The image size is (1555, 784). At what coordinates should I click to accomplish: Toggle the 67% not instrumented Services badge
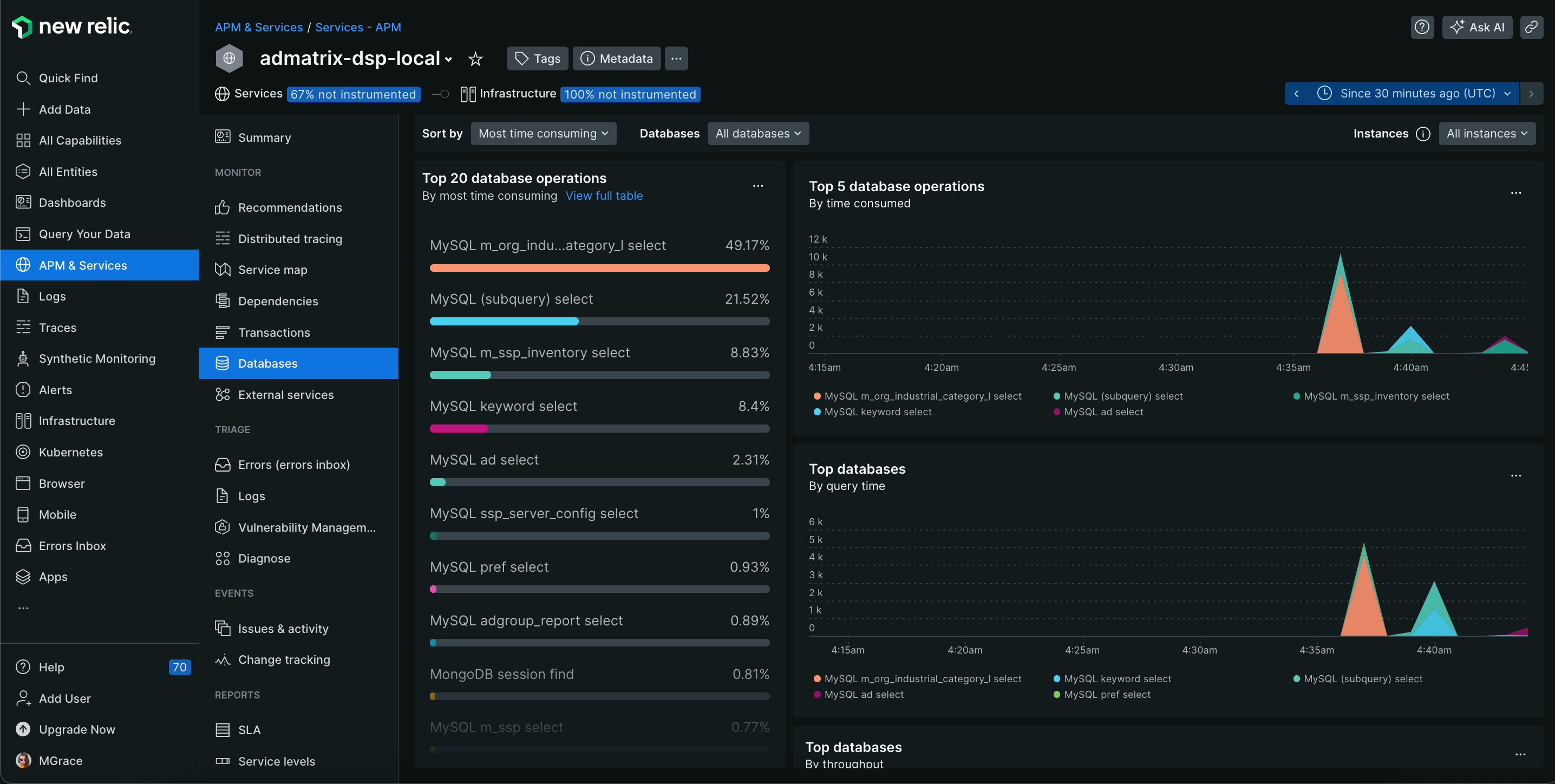click(x=353, y=94)
